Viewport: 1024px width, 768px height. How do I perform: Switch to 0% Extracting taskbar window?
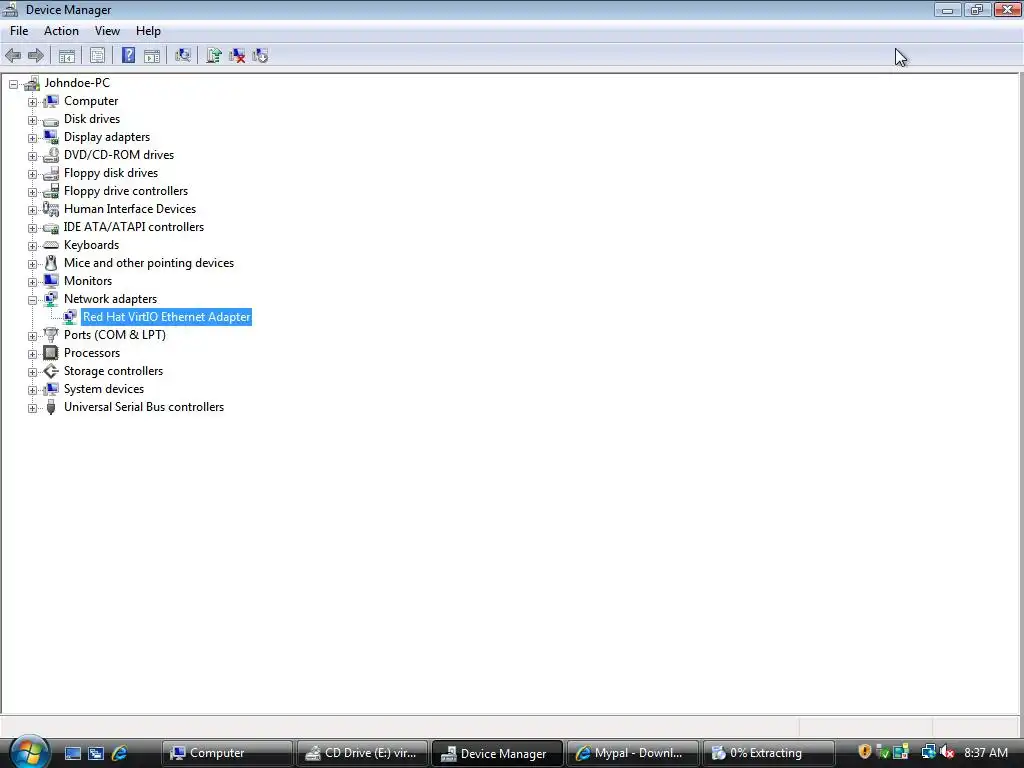pos(767,753)
